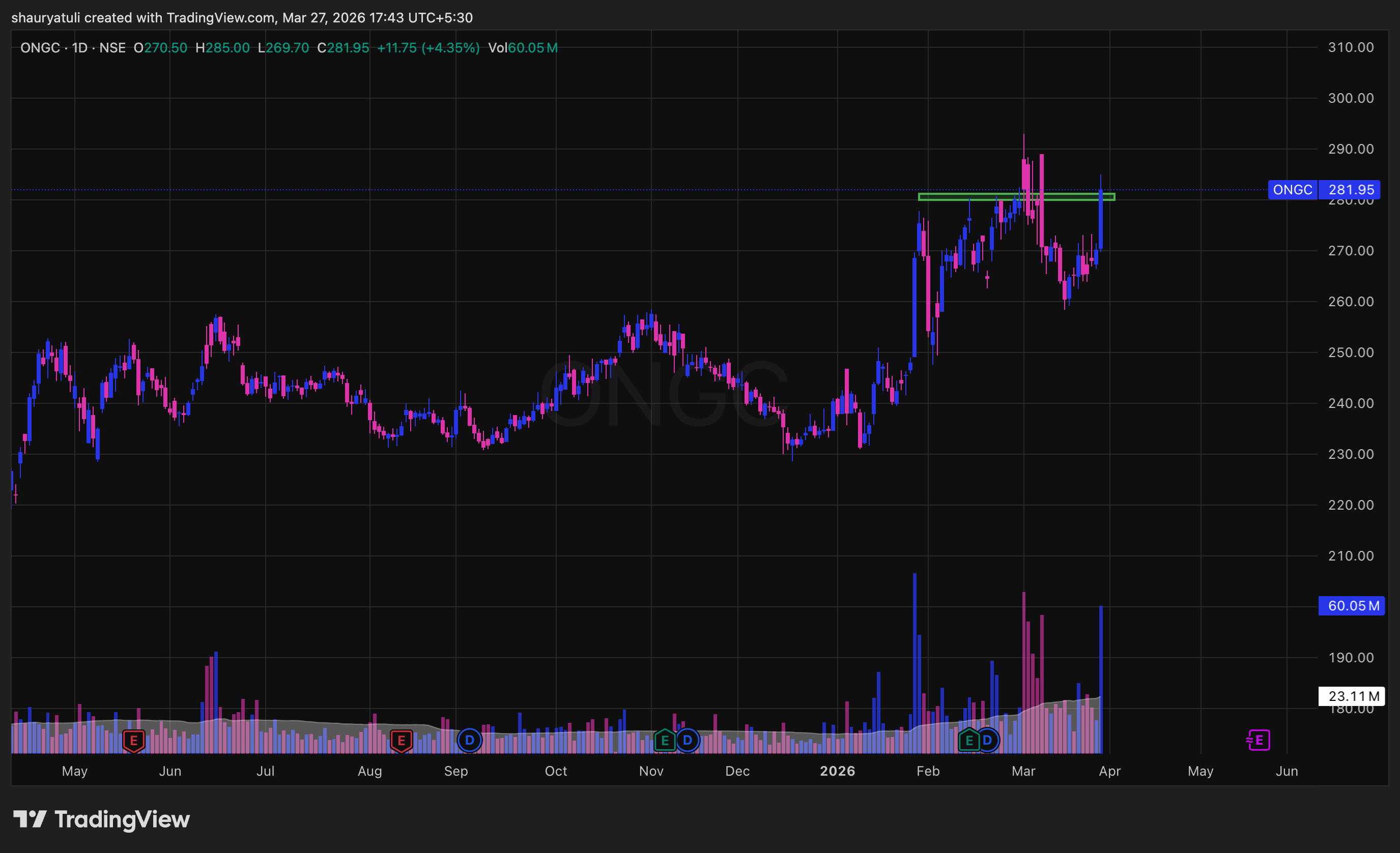Click the green earnings marker in November
1400x853 pixels.
pos(665,741)
